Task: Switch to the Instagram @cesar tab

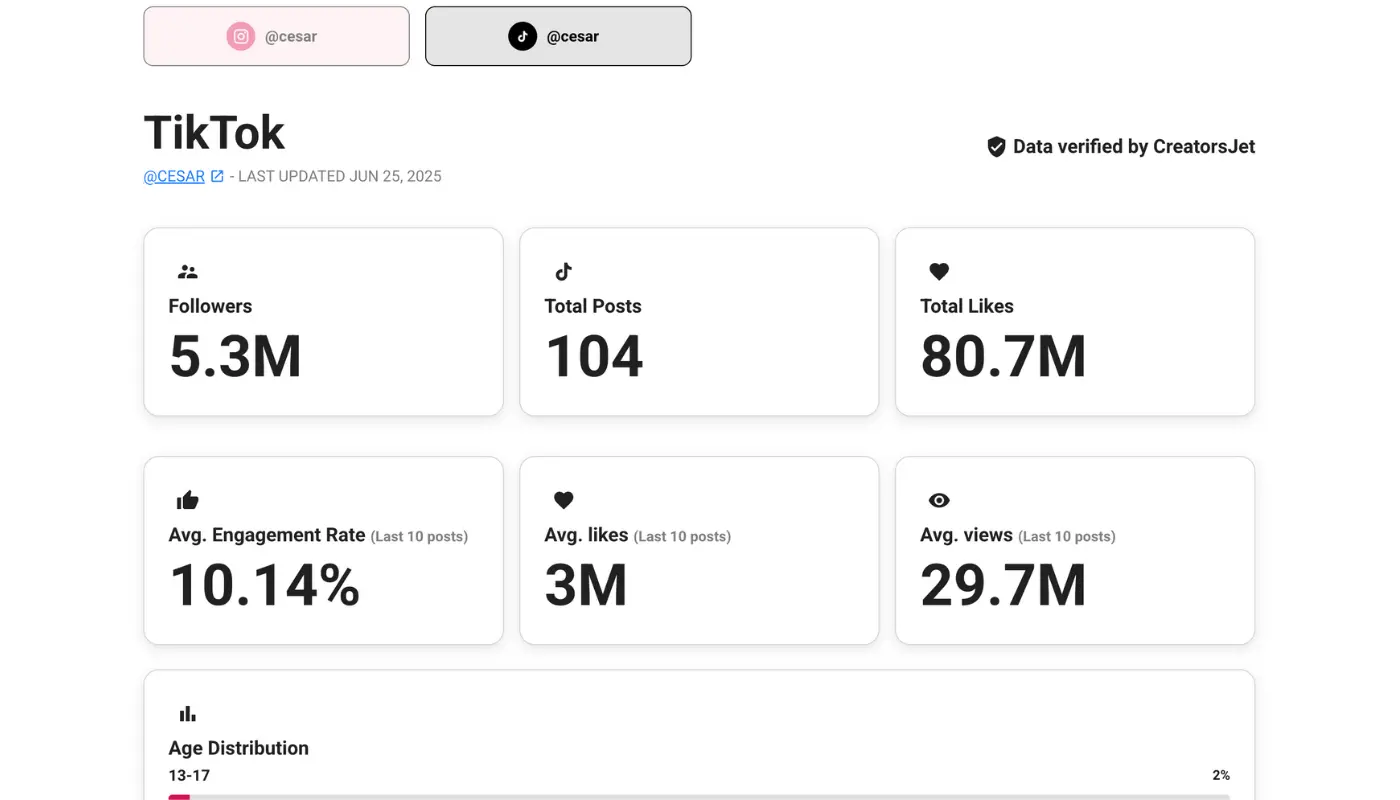Action: (x=276, y=36)
